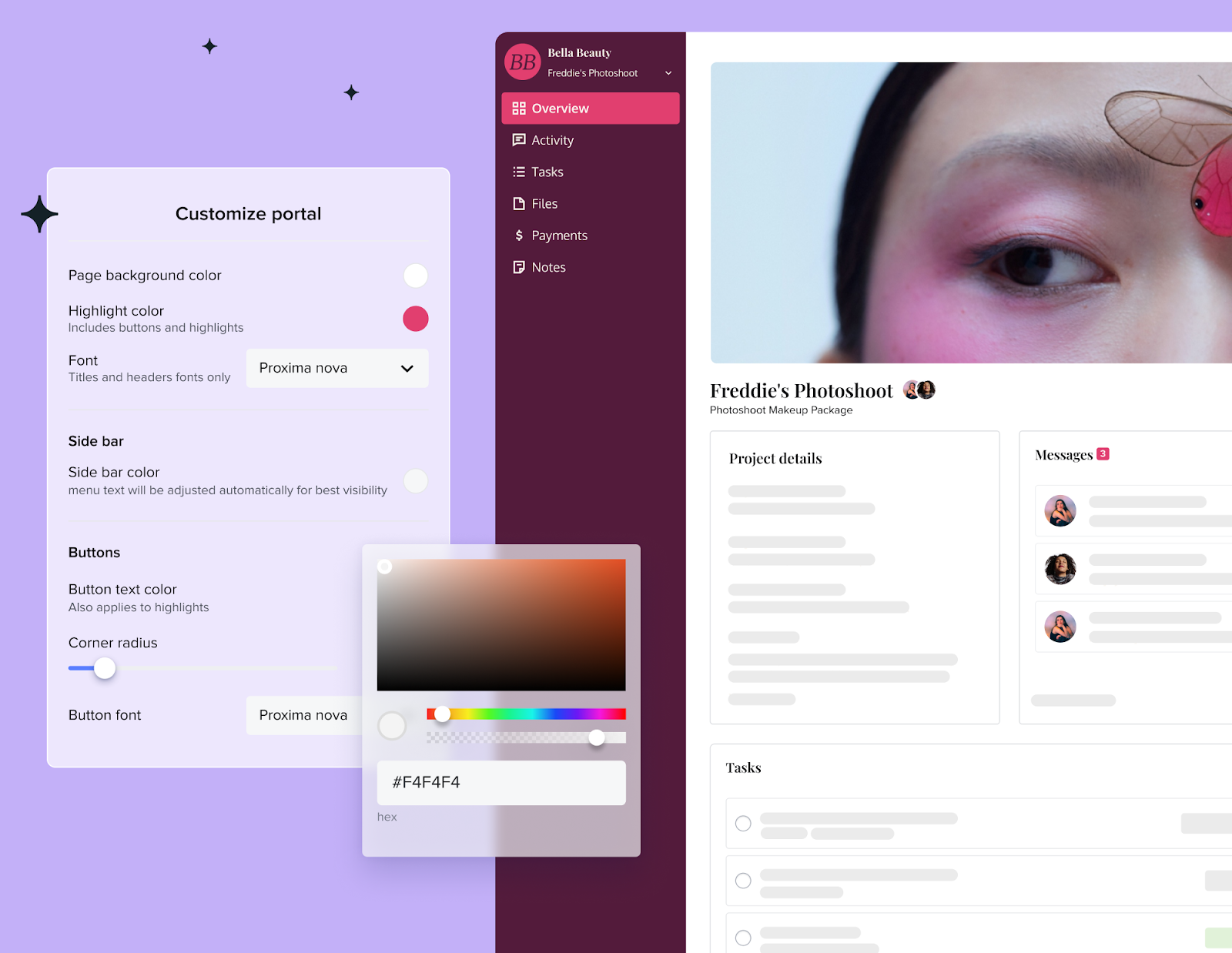The width and height of the screenshot is (1232, 953).
Task: Click the saturation gradient picker area
Action: [501, 625]
